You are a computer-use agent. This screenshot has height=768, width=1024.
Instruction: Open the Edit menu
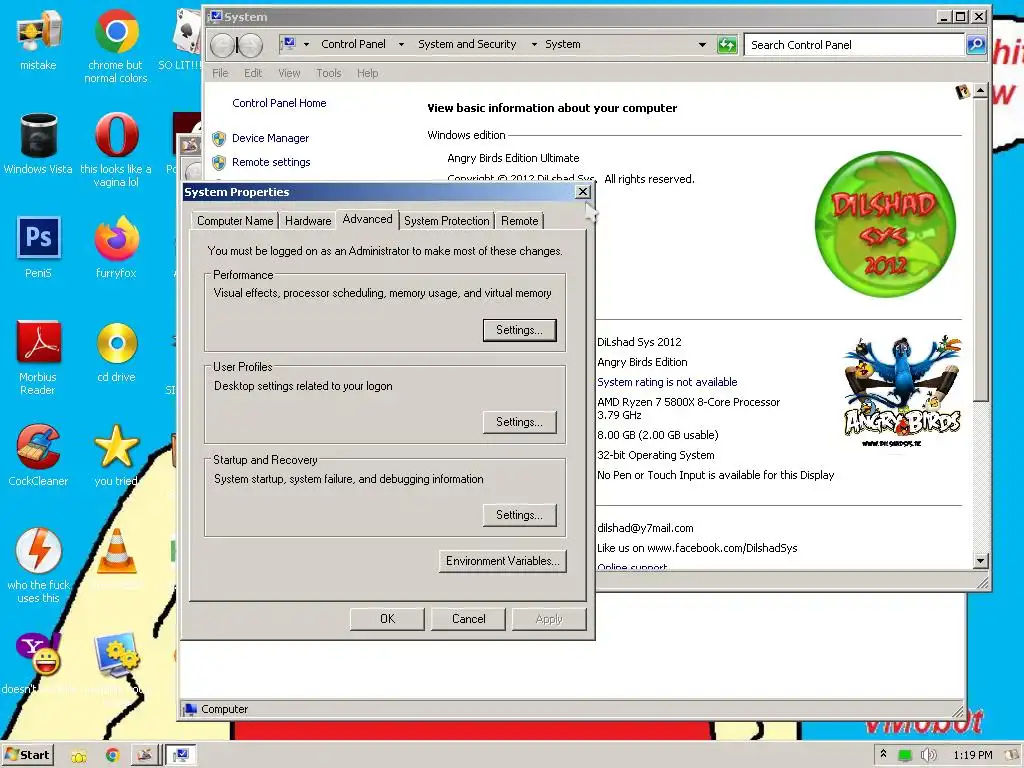click(x=253, y=73)
